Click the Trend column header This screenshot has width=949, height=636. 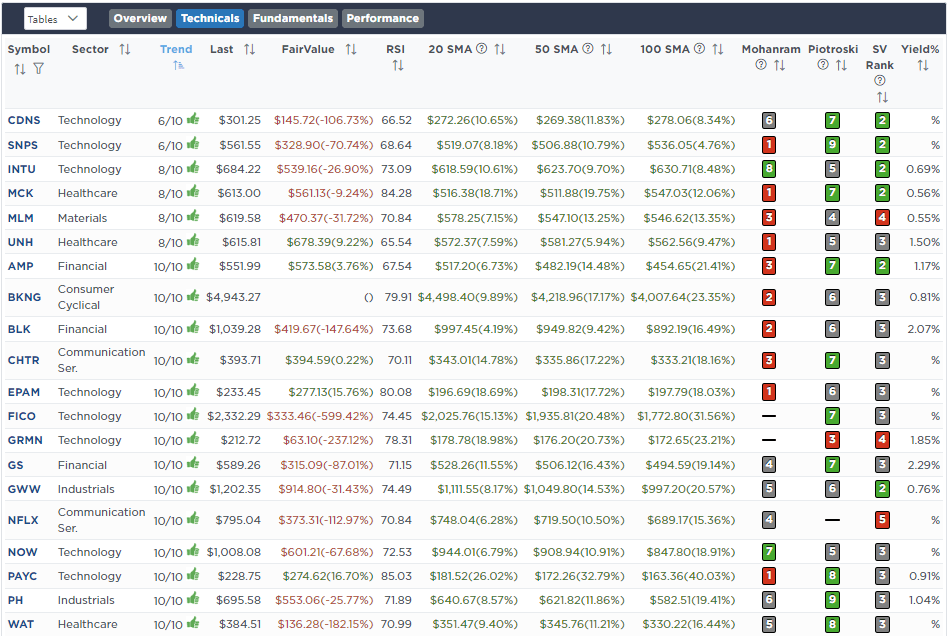(x=176, y=49)
